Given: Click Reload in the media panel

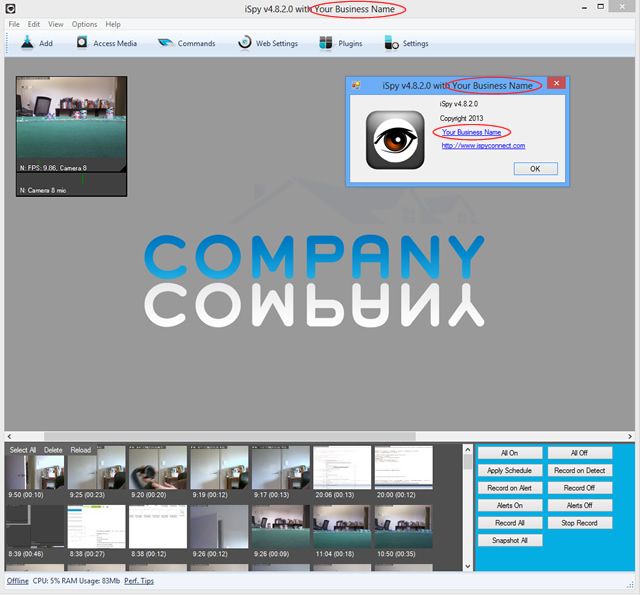Looking at the screenshot, I should pyautogui.click(x=80, y=450).
